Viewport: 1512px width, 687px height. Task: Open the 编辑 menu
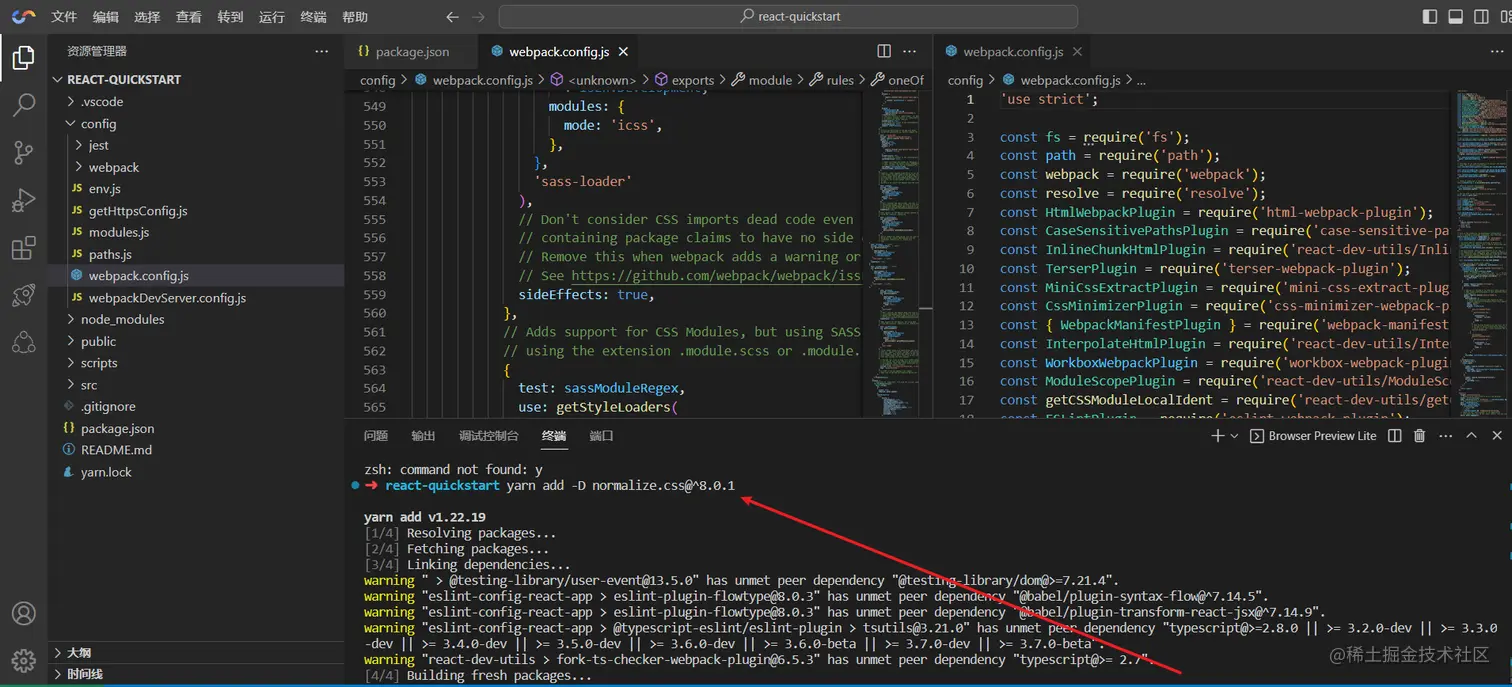point(105,17)
